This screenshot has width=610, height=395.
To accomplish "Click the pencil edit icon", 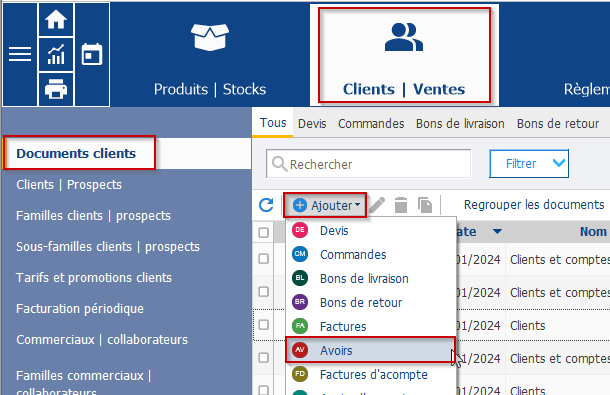I will (377, 205).
